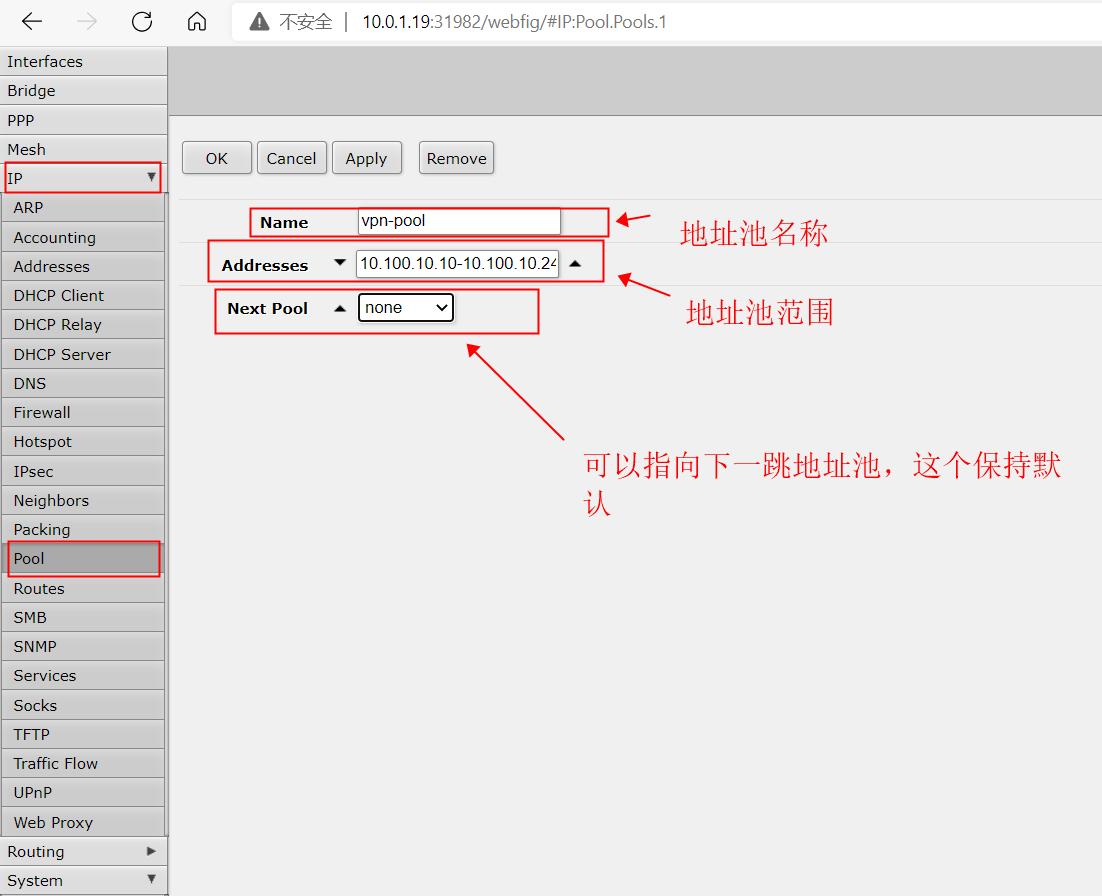1102x896 pixels.
Task: Remove the vpn-pool entry
Action: [456, 157]
